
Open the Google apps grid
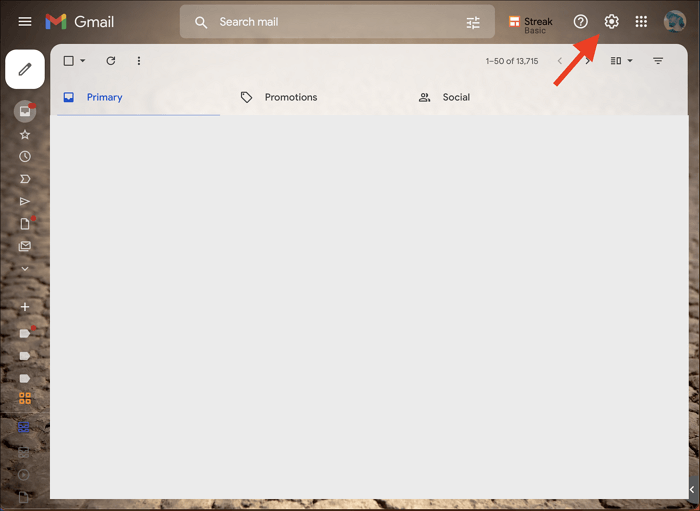641,21
